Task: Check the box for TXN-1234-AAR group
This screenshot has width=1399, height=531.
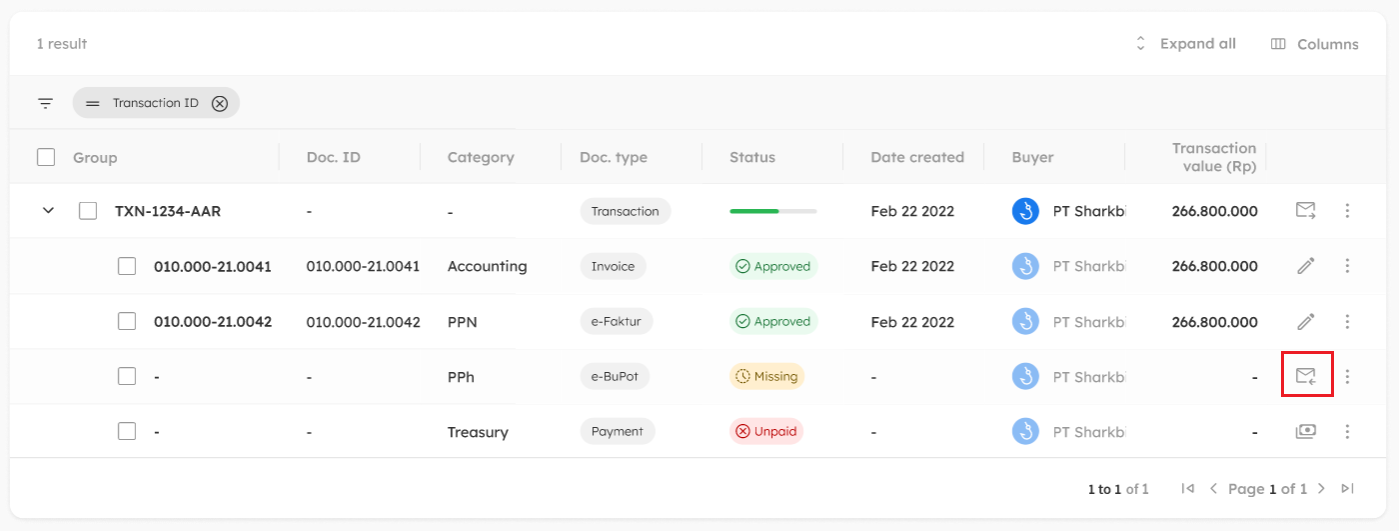Action: (88, 211)
